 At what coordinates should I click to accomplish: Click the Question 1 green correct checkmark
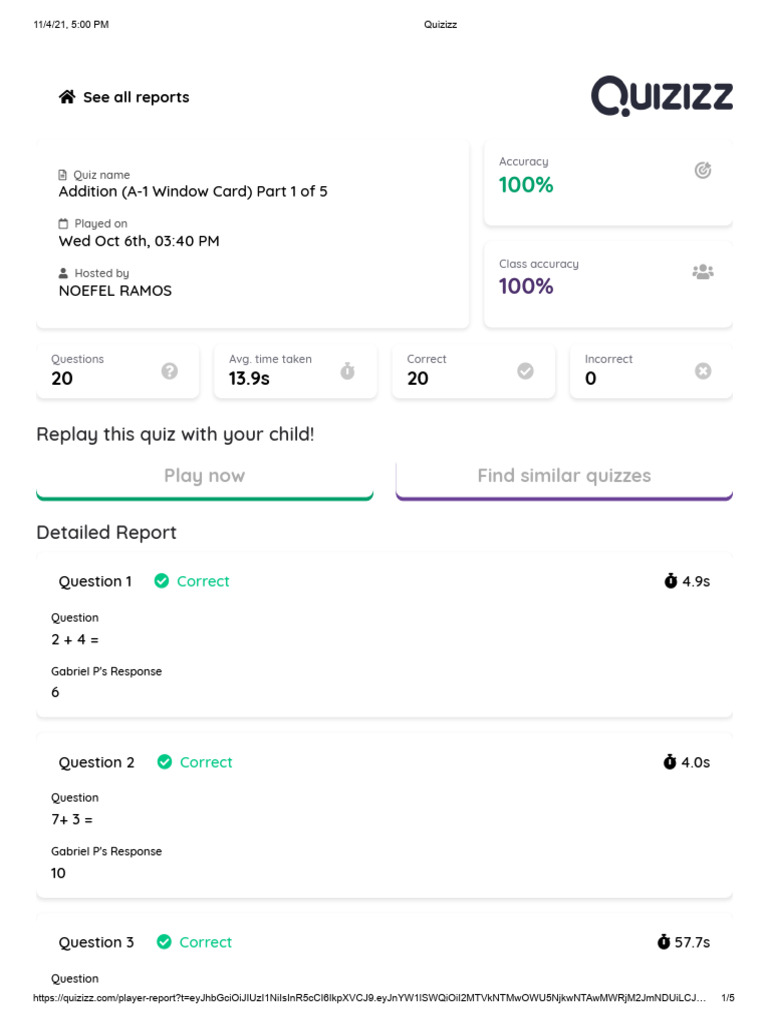pyautogui.click(x=161, y=581)
